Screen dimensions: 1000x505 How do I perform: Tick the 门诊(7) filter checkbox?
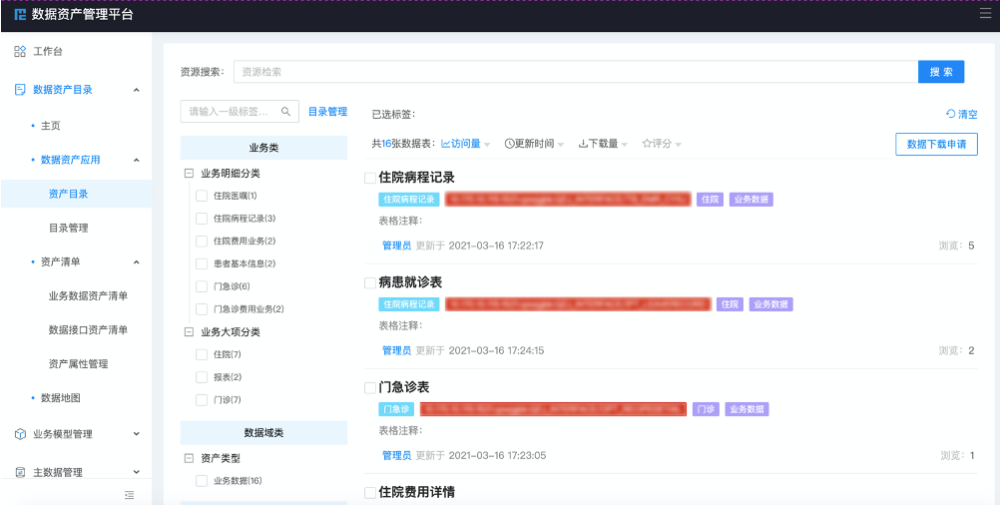pyautogui.click(x=202, y=400)
